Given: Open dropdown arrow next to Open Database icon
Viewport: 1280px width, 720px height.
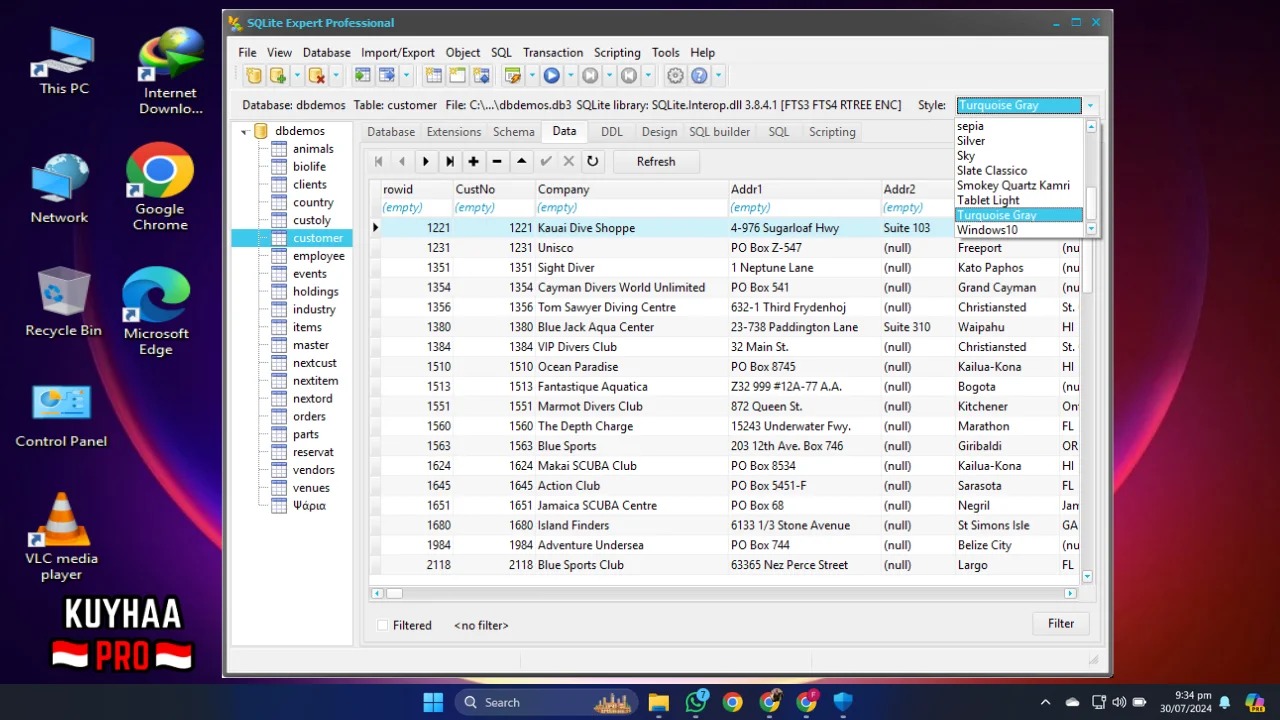Looking at the screenshot, I should pyautogui.click(x=297, y=76).
